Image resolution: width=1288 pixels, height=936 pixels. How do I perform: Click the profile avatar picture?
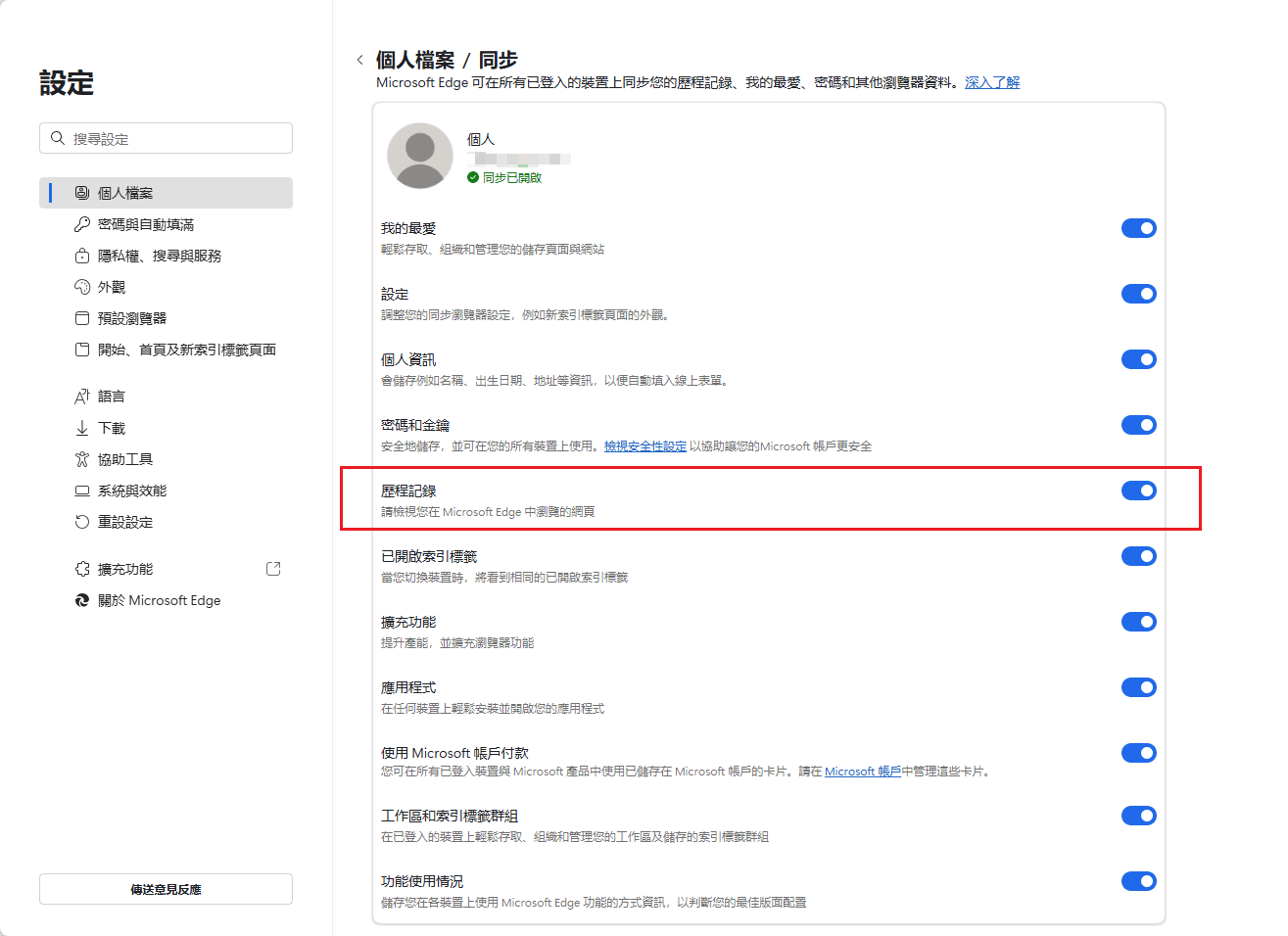tap(419, 158)
